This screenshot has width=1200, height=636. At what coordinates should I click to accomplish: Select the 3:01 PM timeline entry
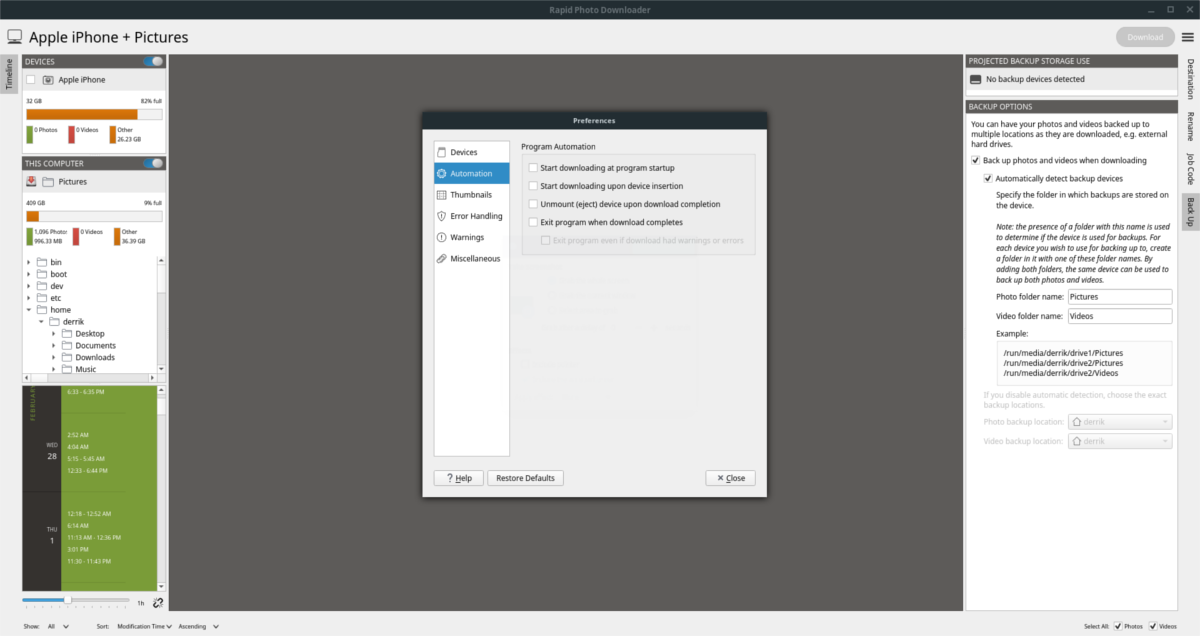coord(78,549)
